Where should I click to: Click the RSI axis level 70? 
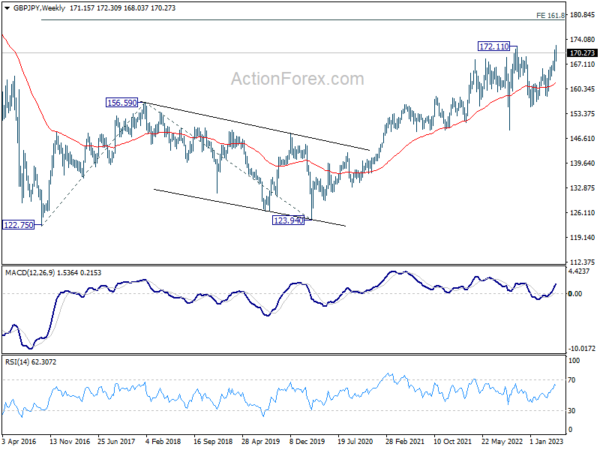click(x=572, y=380)
